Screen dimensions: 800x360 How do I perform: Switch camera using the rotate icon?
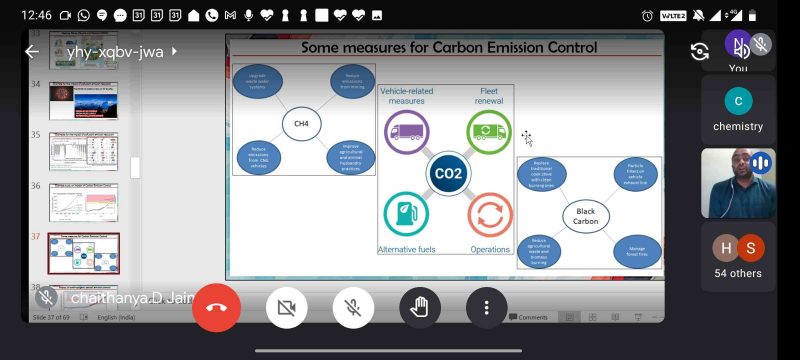(x=699, y=52)
